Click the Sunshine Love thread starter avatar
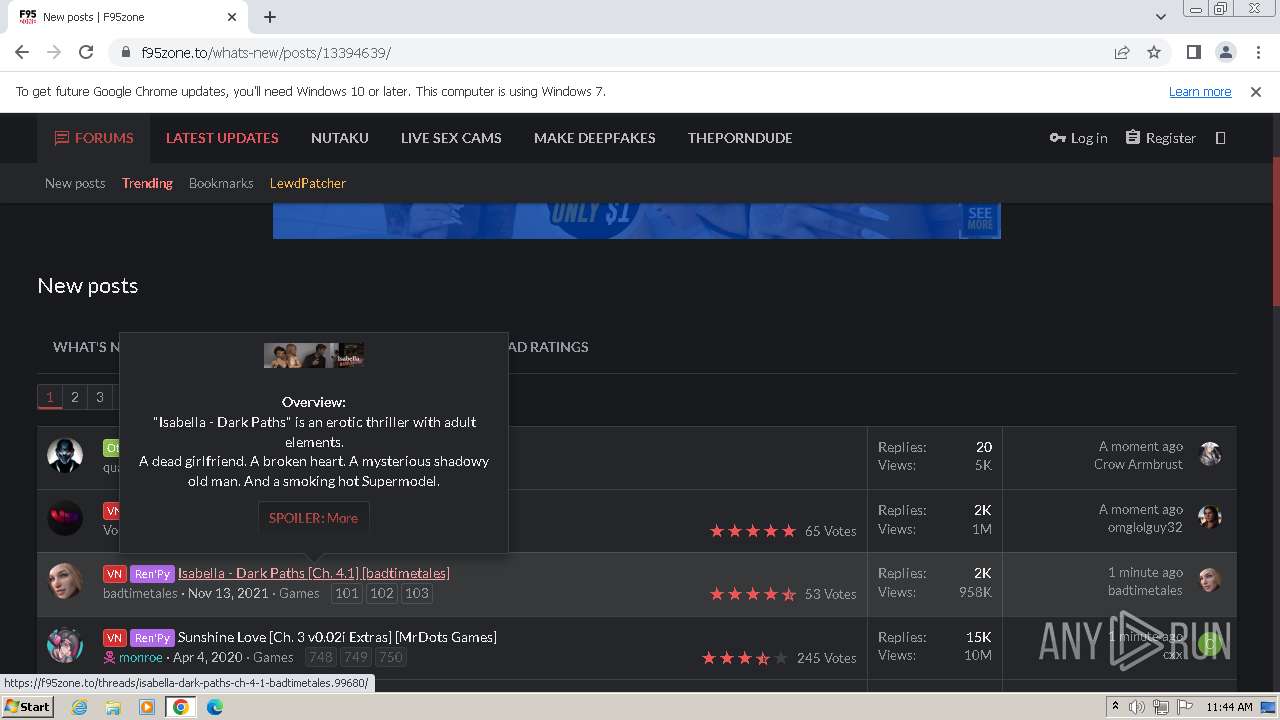Image resolution: width=1280 pixels, height=720 pixels. pos(65,646)
